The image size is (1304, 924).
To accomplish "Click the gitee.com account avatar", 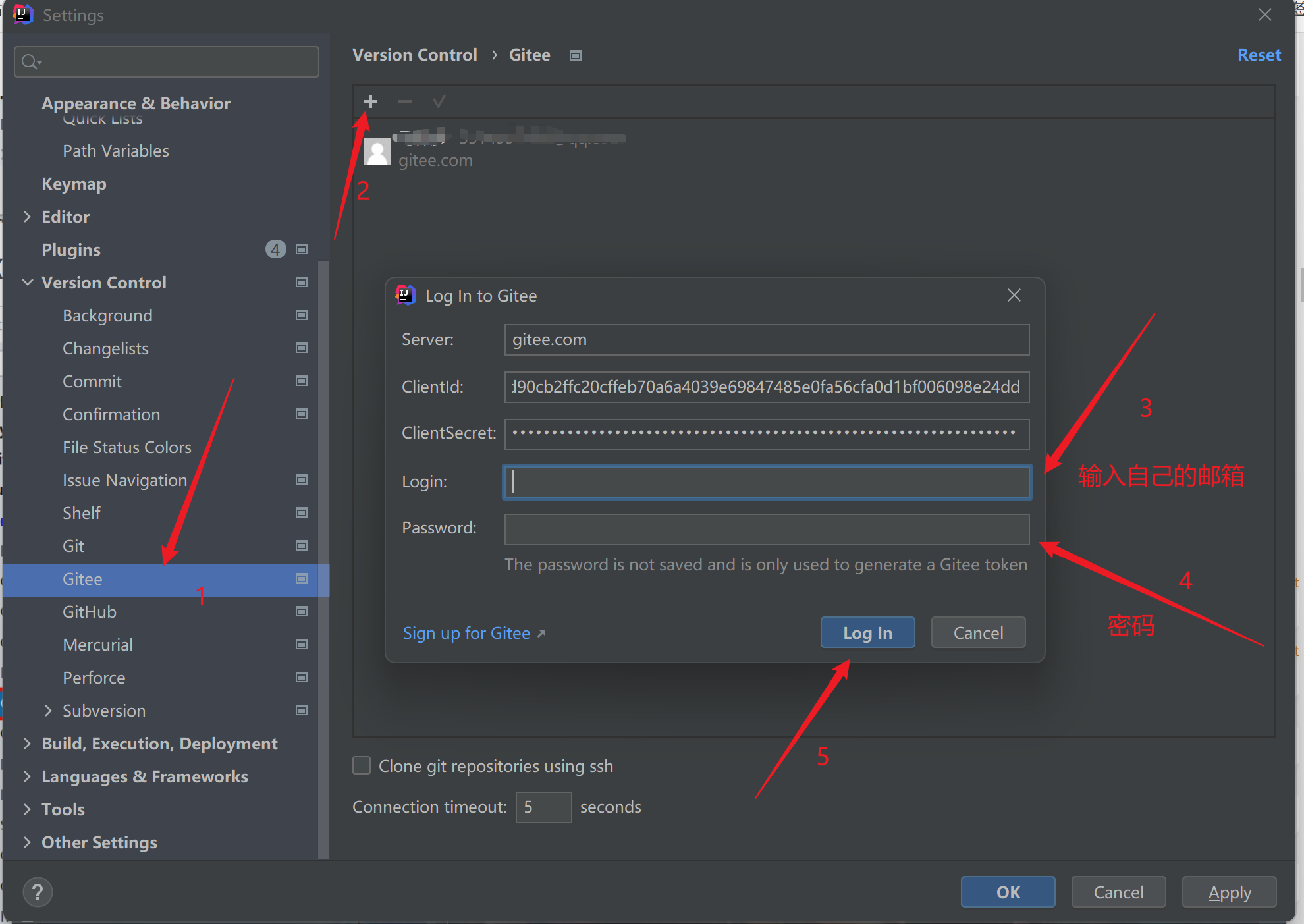I will tap(377, 152).
